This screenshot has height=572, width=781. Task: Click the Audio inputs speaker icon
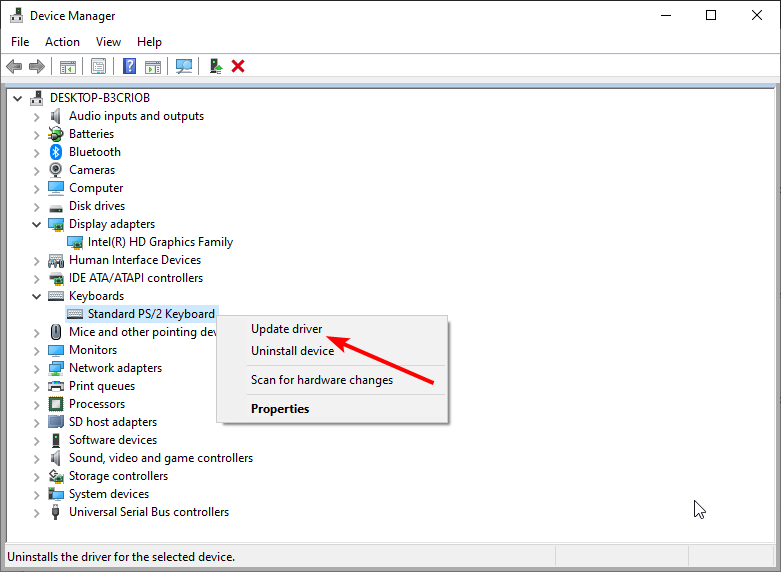(x=56, y=116)
